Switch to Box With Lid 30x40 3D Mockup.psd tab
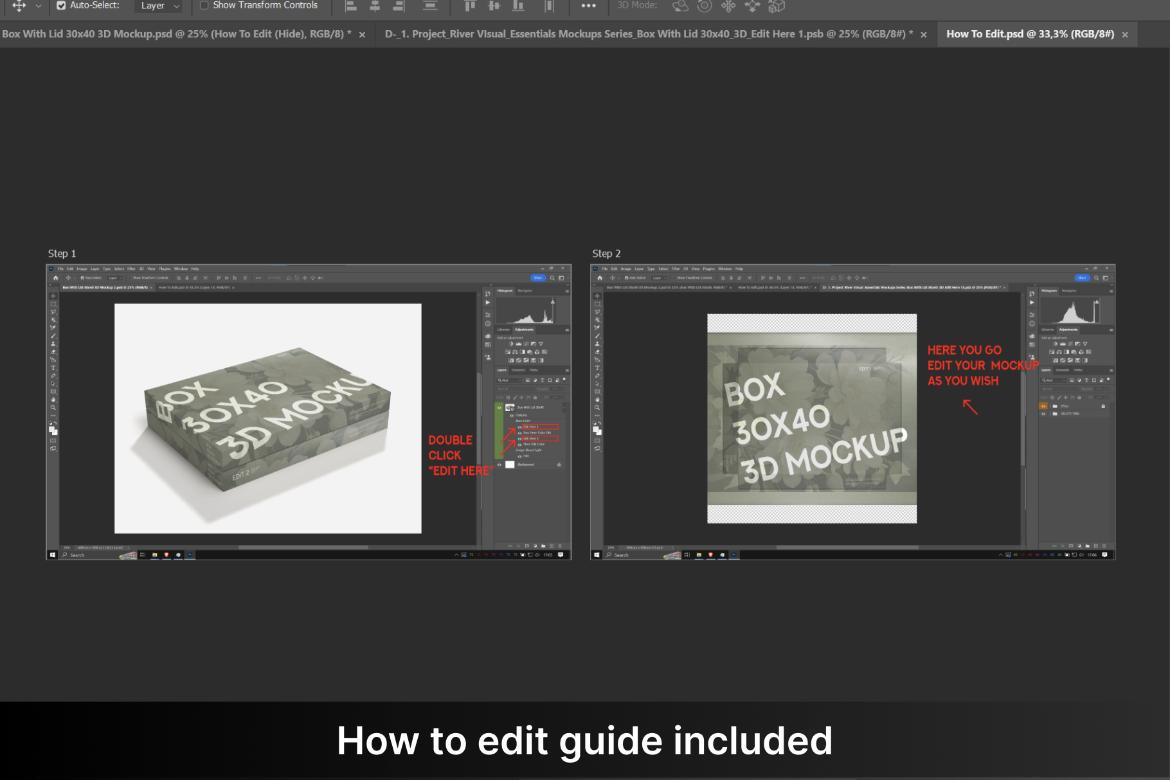 (177, 34)
